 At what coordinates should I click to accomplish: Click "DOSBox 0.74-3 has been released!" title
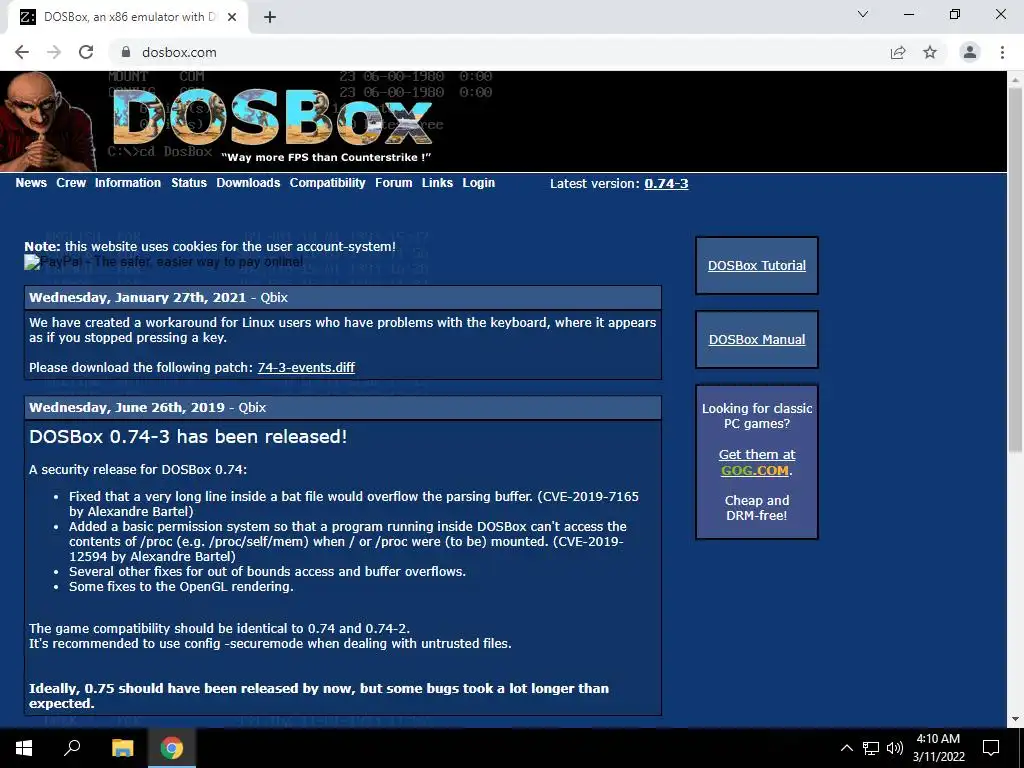pyautogui.click(x=188, y=436)
